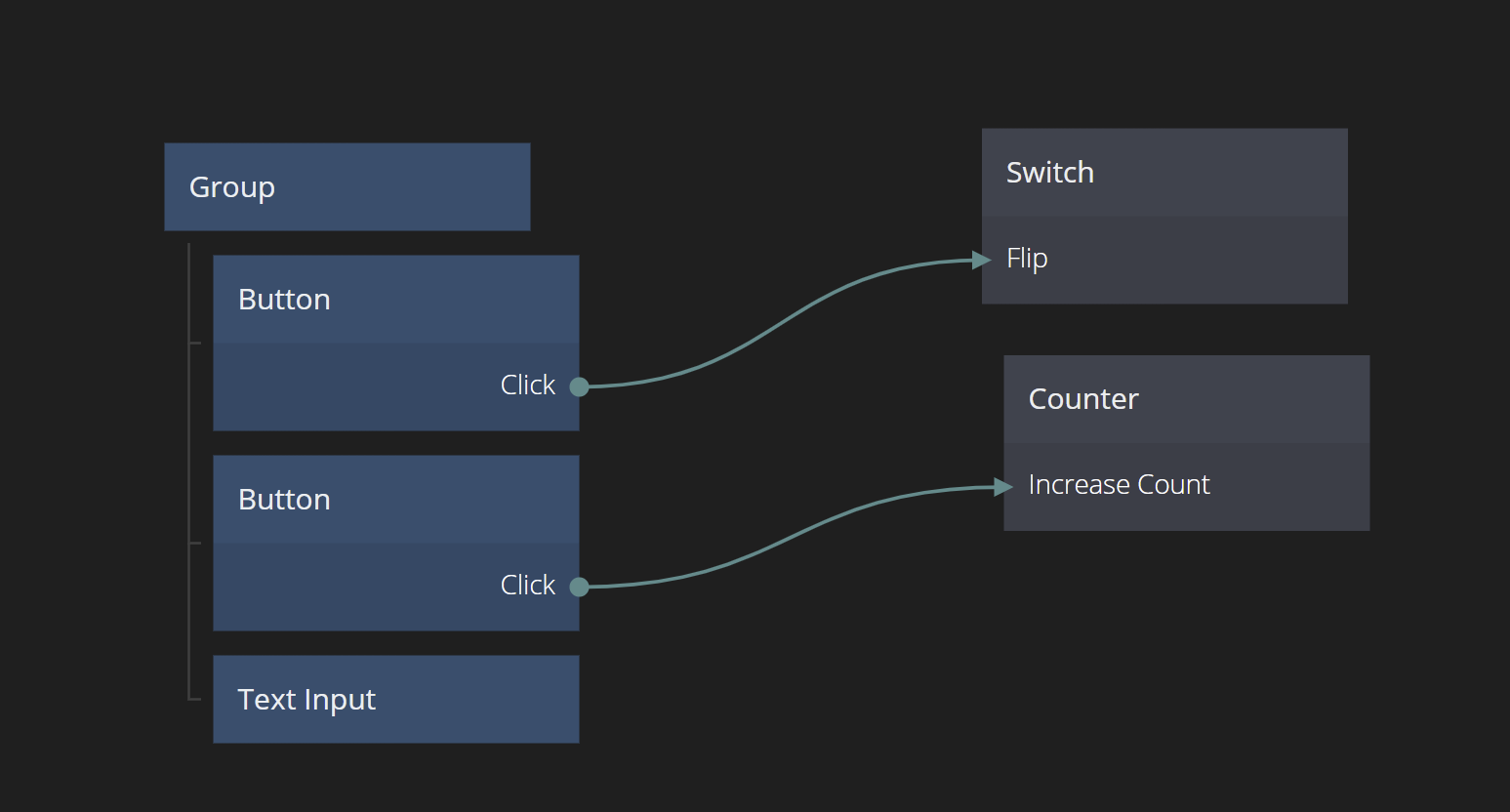Select the Text Input node
The image size is (1510, 812).
point(395,700)
